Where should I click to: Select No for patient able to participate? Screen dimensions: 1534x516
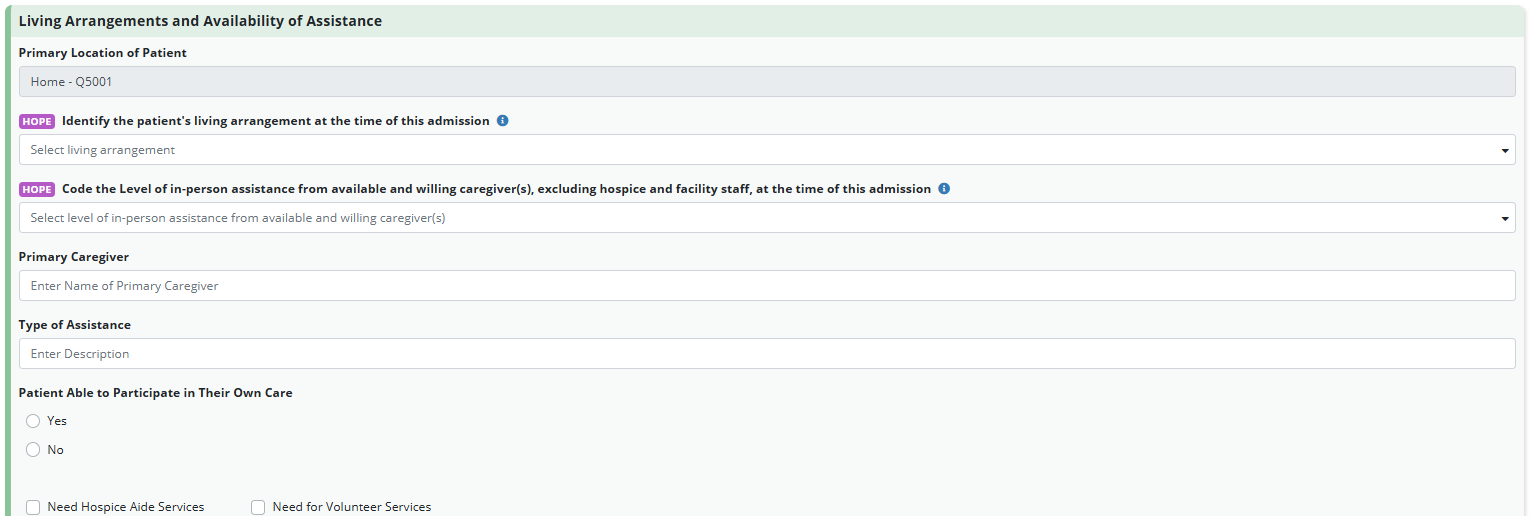pos(33,450)
